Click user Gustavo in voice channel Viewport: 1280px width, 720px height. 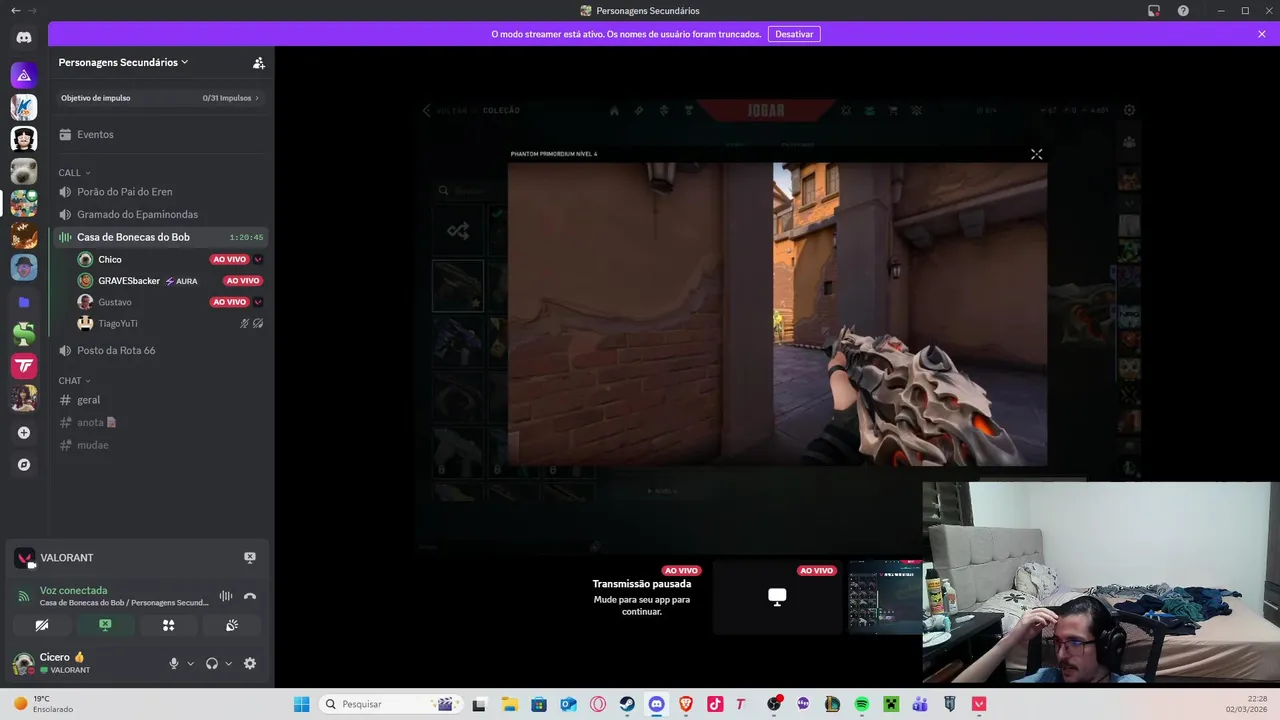click(115, 302)
